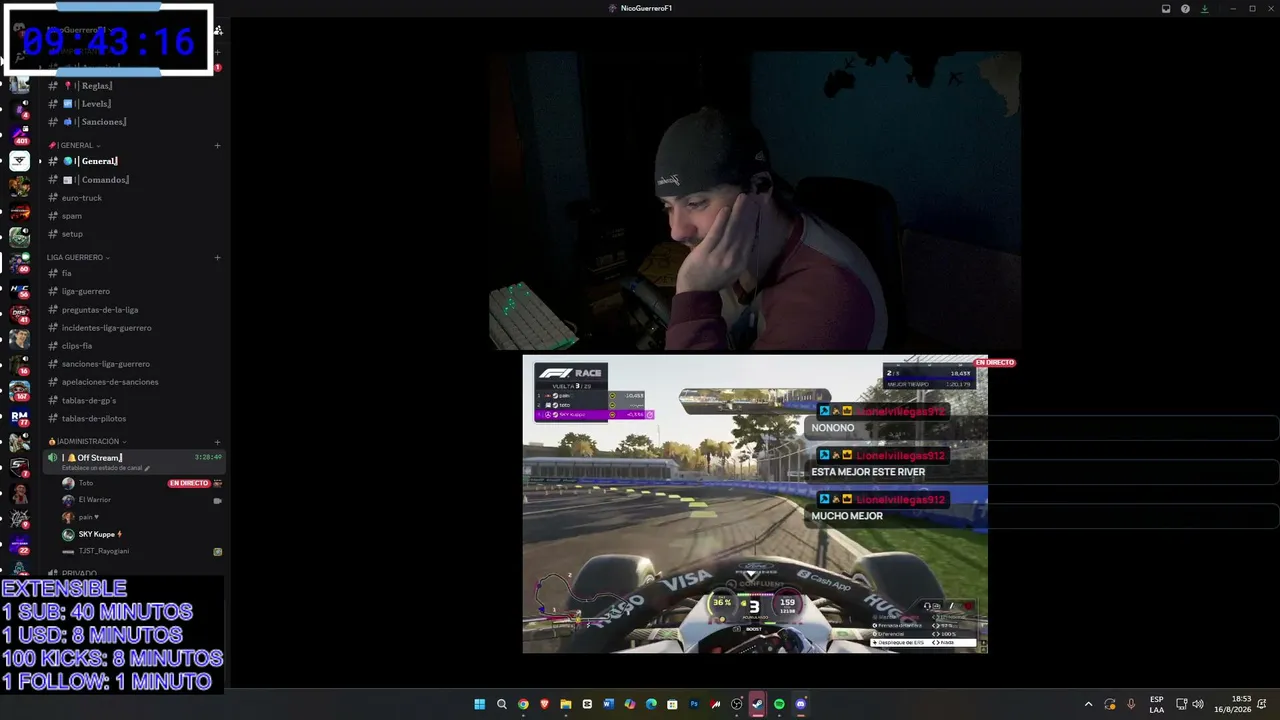Open the server with the 401 badge
1280x720 pixels.
point(20,134)
